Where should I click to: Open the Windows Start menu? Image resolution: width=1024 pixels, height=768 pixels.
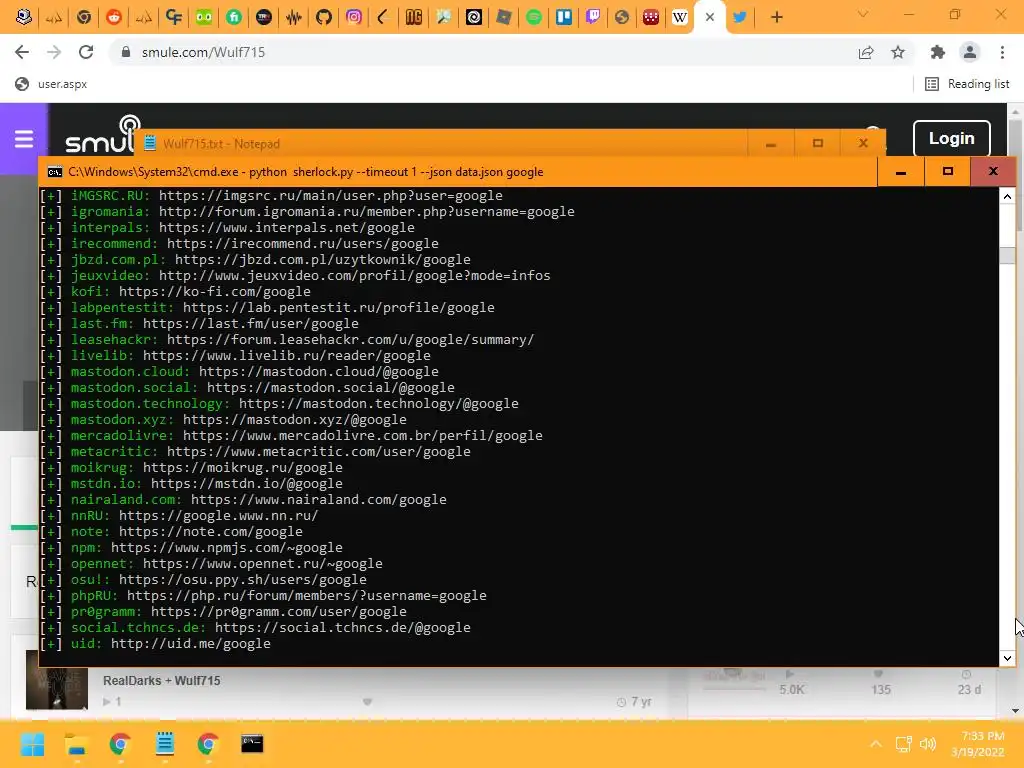coord(33,744)
